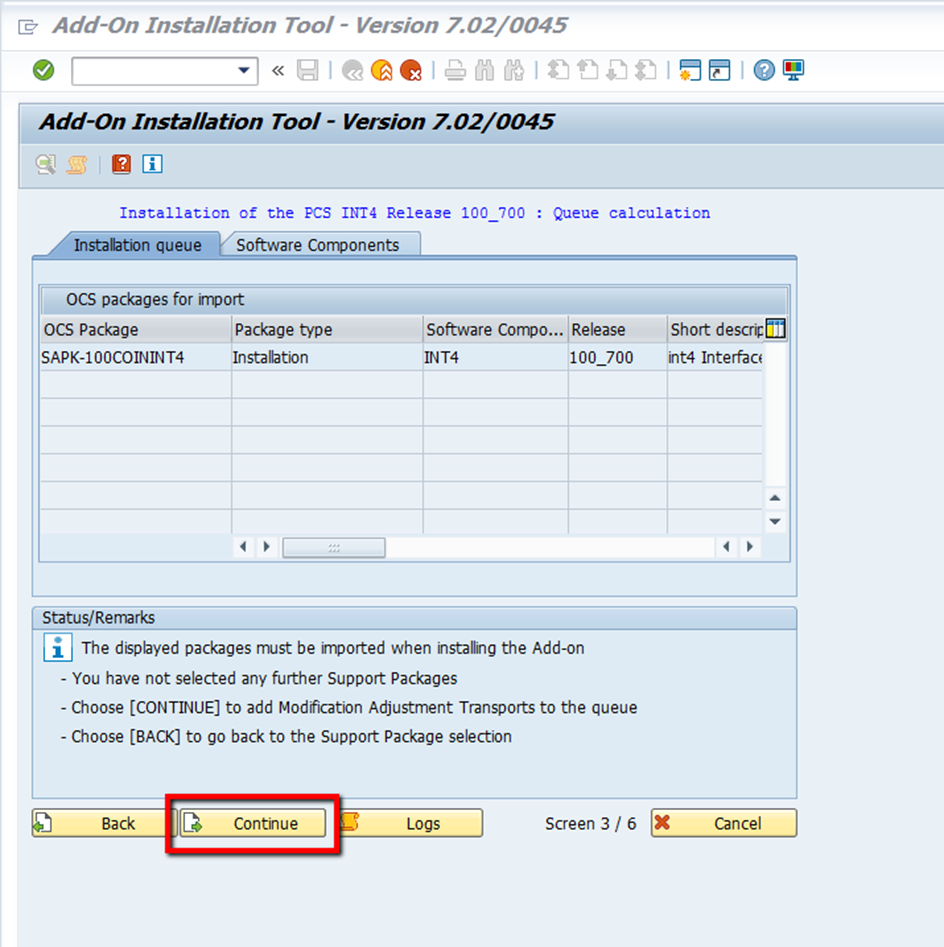Click the Print icon in toolbar
Screen dimensions: 944x947
pos(456,70)
